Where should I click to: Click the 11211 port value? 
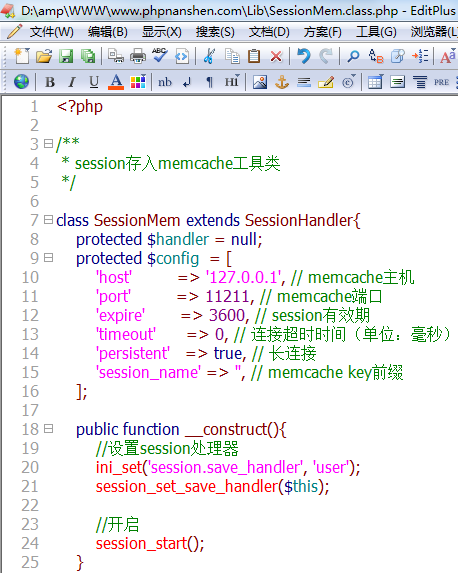[x=227, y=296]
